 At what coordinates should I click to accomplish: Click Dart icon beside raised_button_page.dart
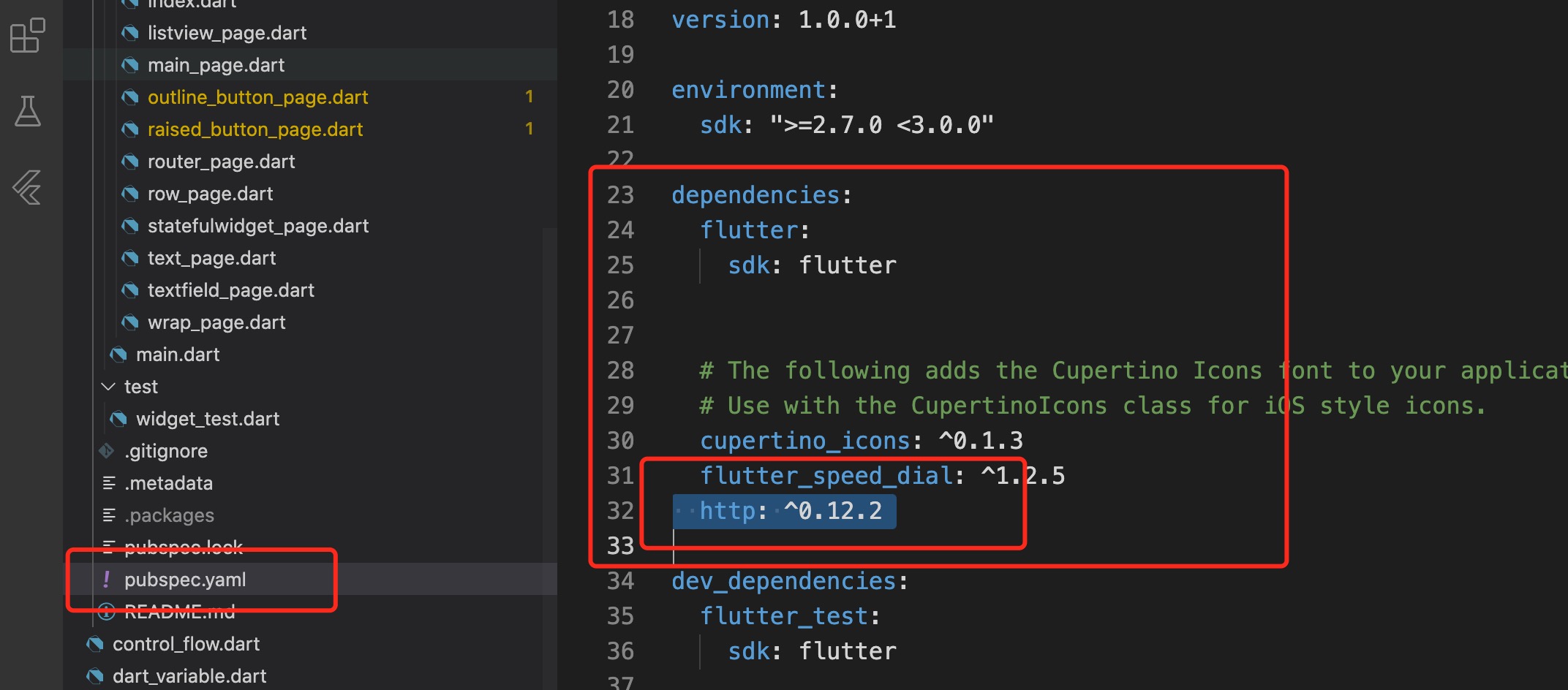[x=130, y=129]
